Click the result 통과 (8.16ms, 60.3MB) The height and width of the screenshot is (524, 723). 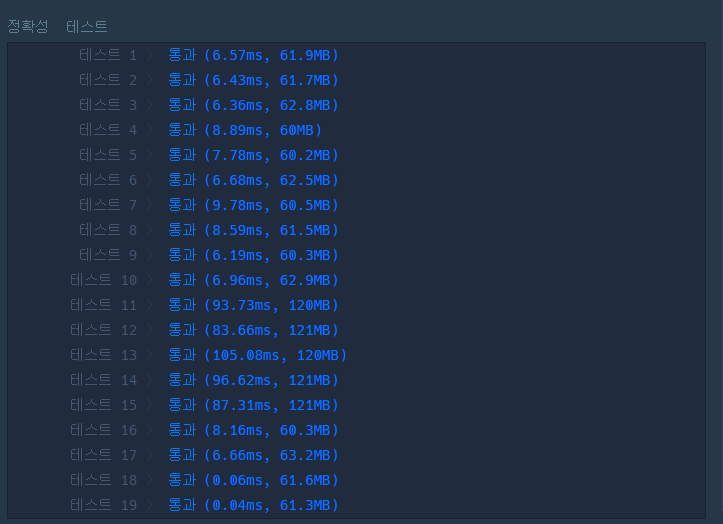coord(253,429)
